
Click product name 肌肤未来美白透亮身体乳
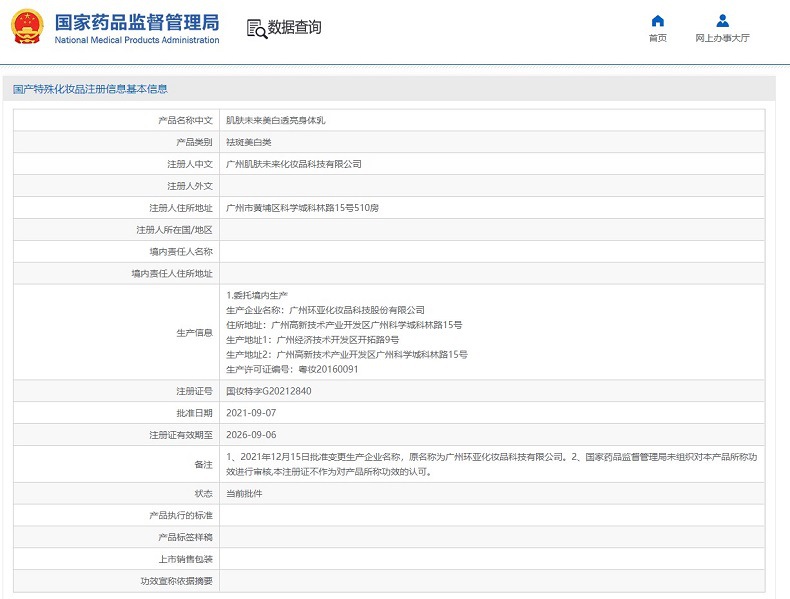276,120
